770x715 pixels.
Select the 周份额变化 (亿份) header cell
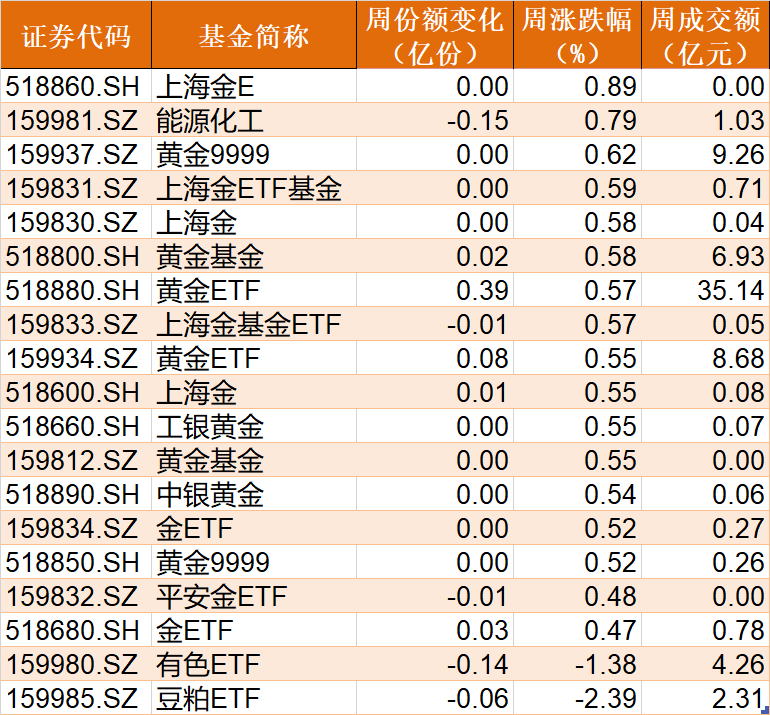coord(435,36)
